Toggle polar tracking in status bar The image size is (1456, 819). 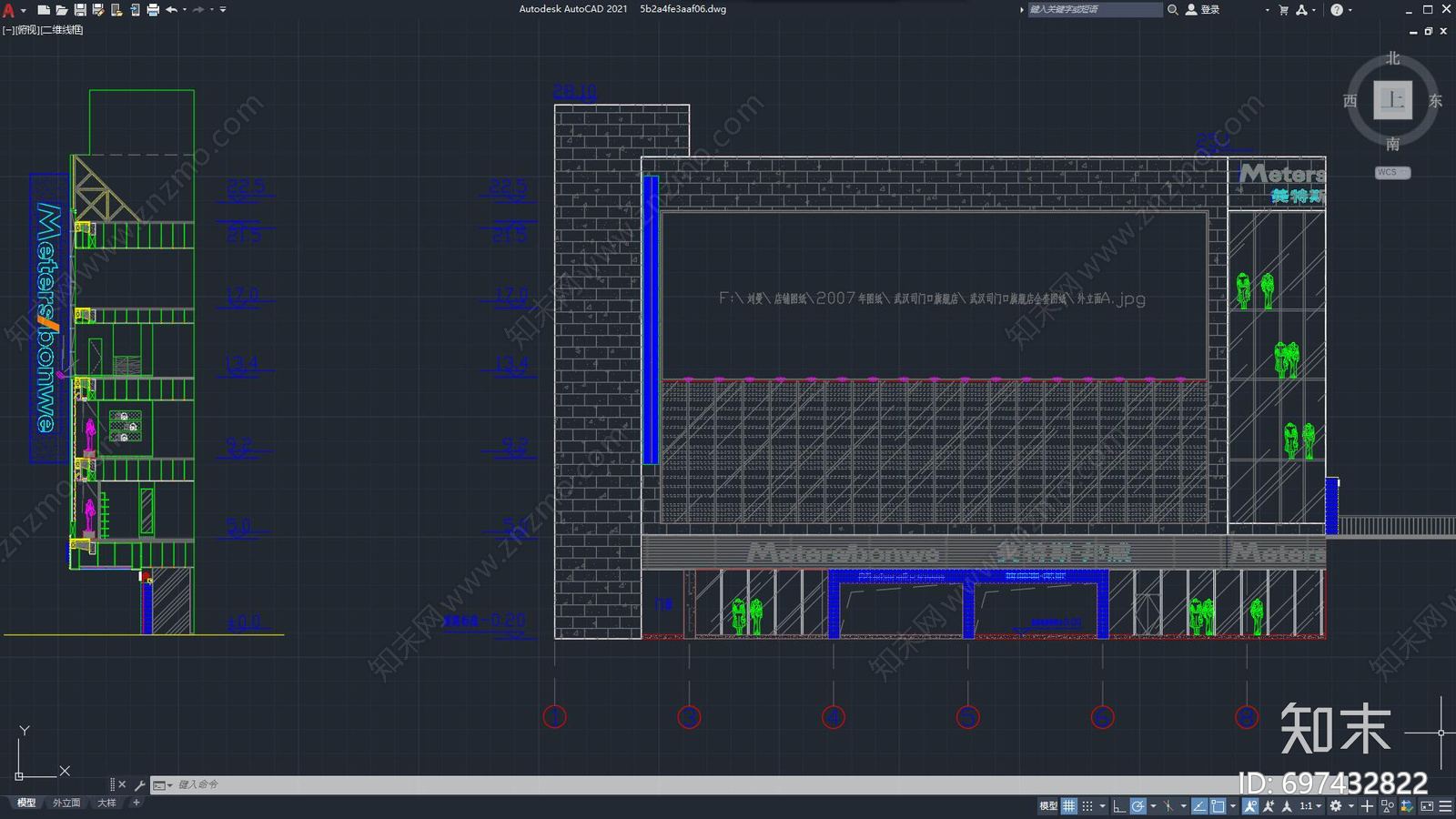[x=1138, y=805]
